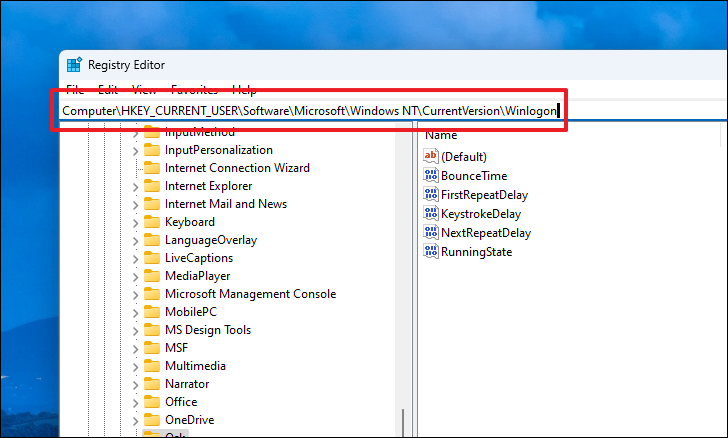Click the registry path address bar
Image resolution: width=728 pixels, height=438 pixels.
pyautogui.click(x=392, y=111)
